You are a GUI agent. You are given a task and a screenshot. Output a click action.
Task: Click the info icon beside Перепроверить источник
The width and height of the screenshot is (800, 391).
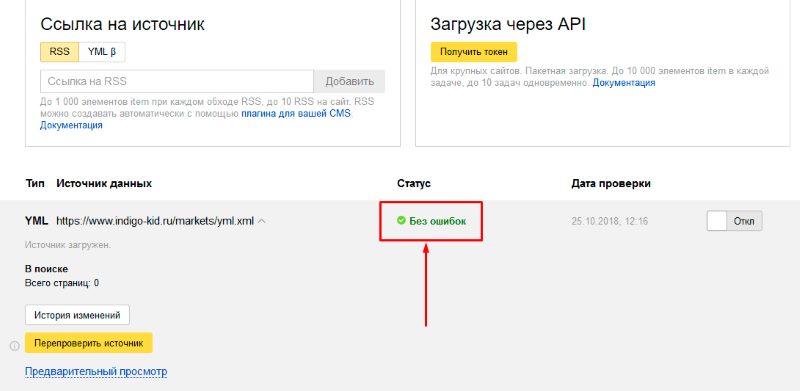[x=14, y=346]
